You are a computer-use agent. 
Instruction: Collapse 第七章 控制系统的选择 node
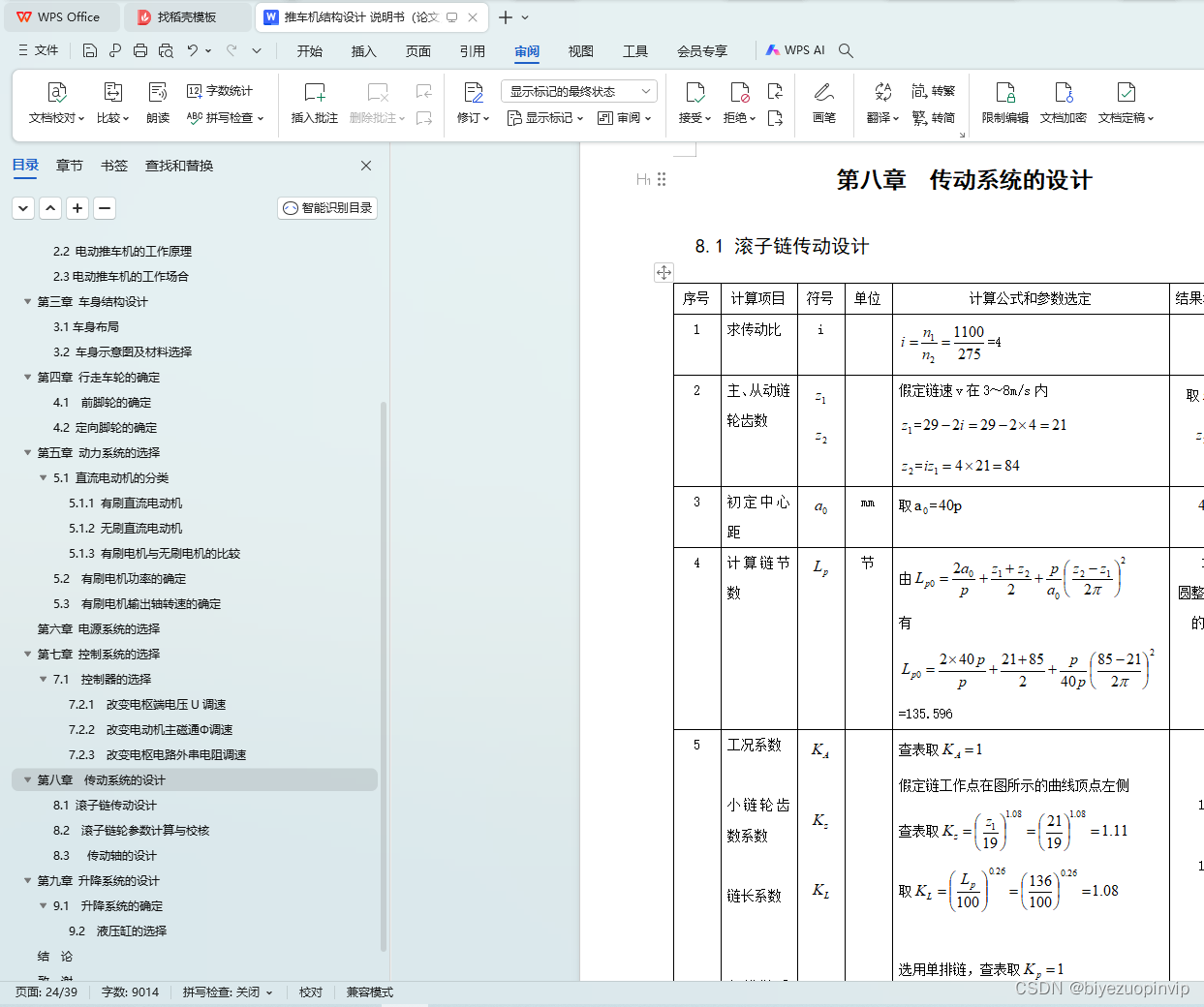[x=28, y=655]
